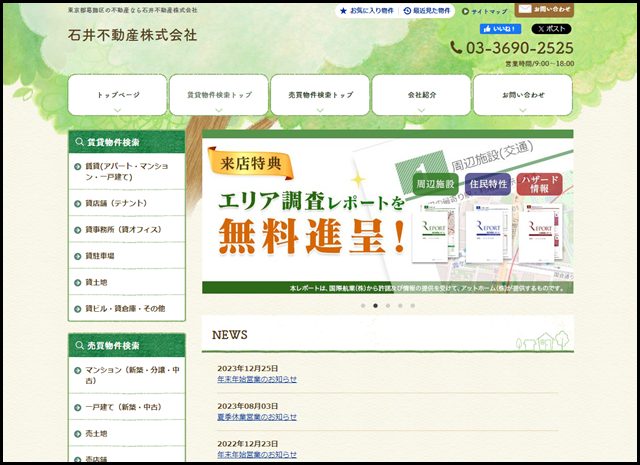Click the clock icon beside 最近見た物件

point(407,11)
